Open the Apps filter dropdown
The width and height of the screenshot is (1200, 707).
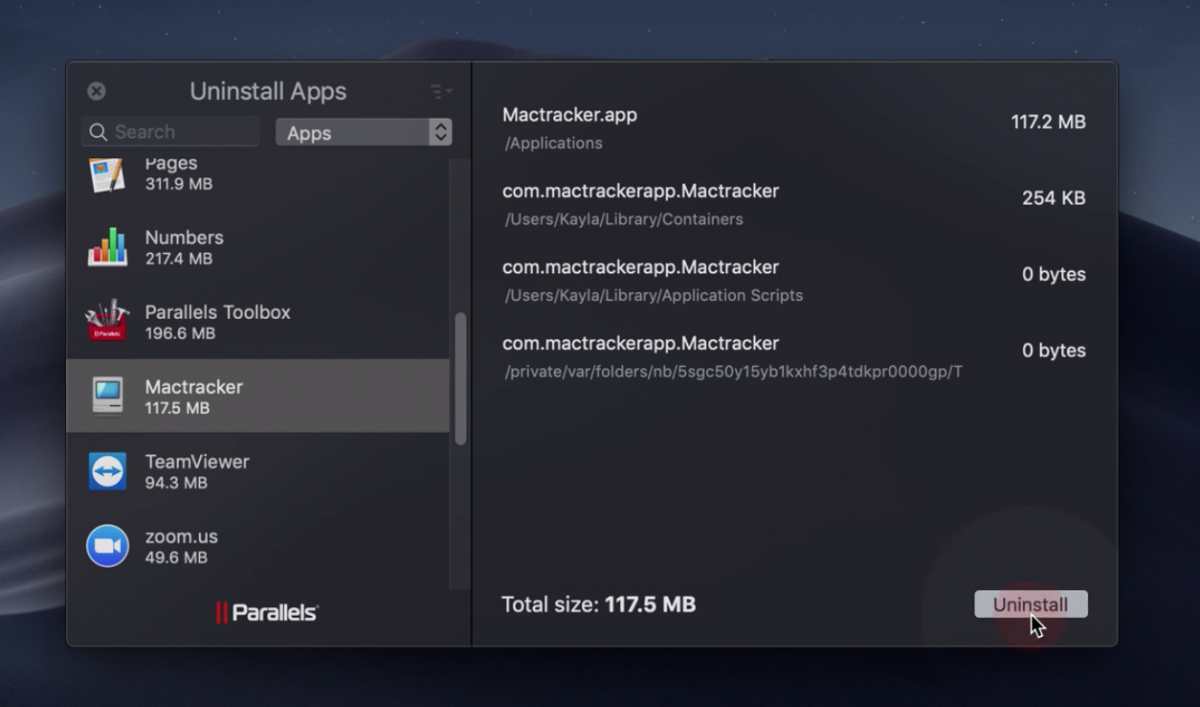click(363, 133)
